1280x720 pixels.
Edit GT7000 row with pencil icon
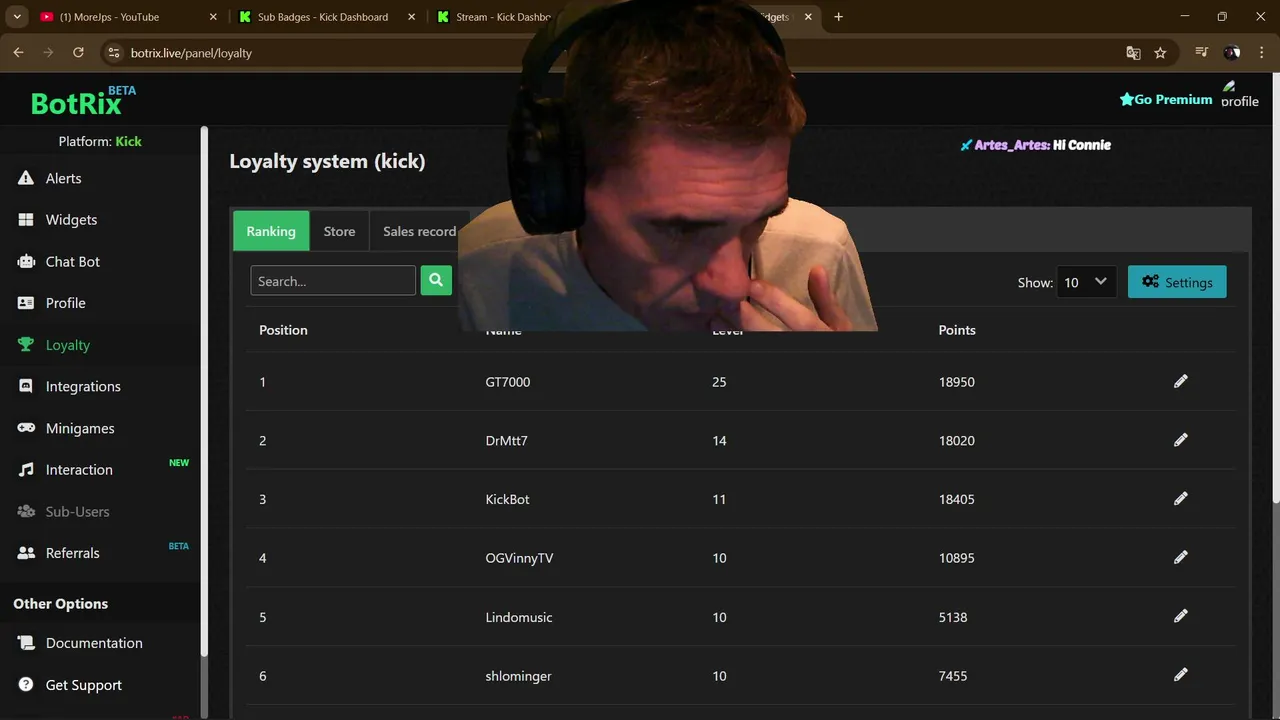1181,381
